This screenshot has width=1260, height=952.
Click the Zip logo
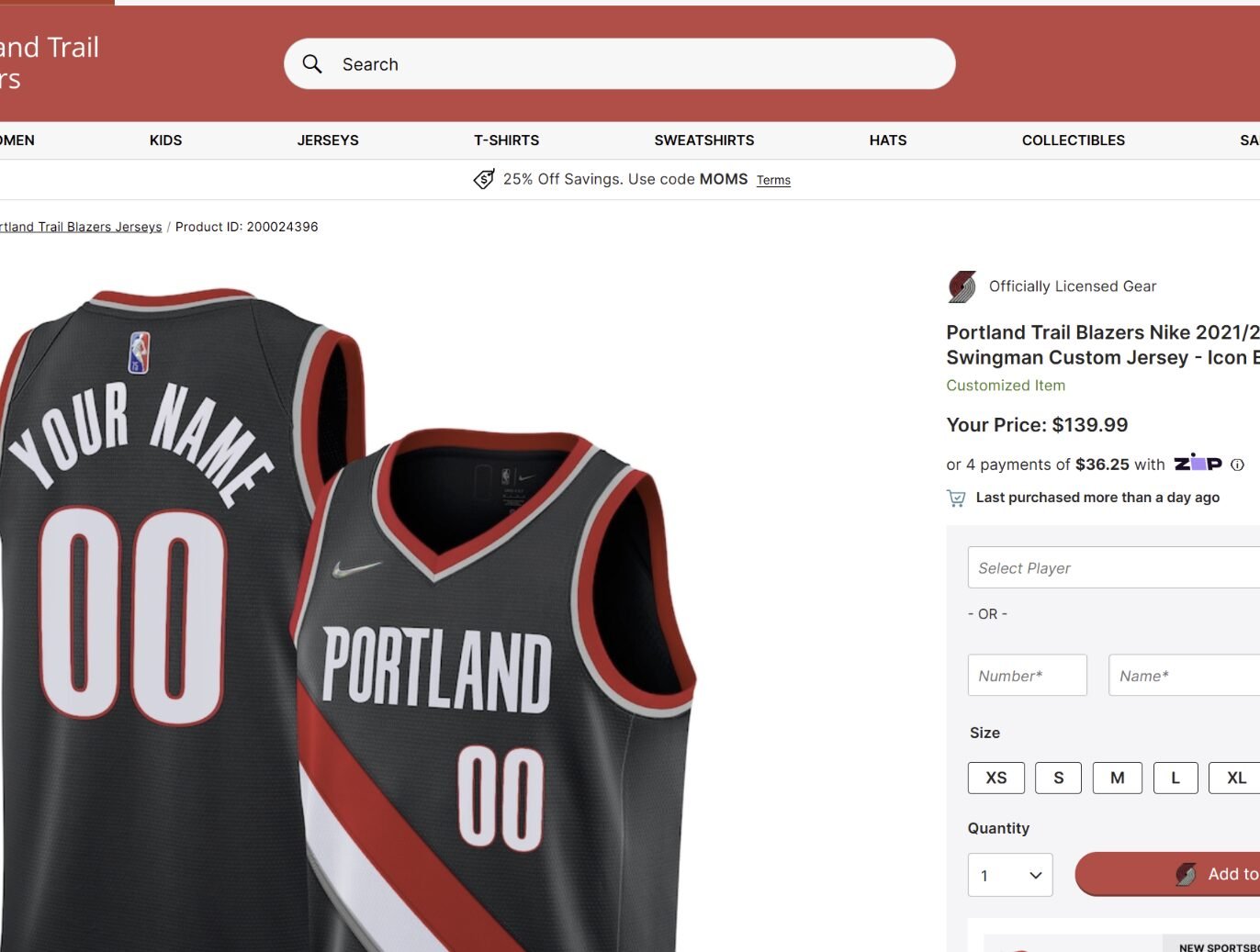[x=1198, y=463]
